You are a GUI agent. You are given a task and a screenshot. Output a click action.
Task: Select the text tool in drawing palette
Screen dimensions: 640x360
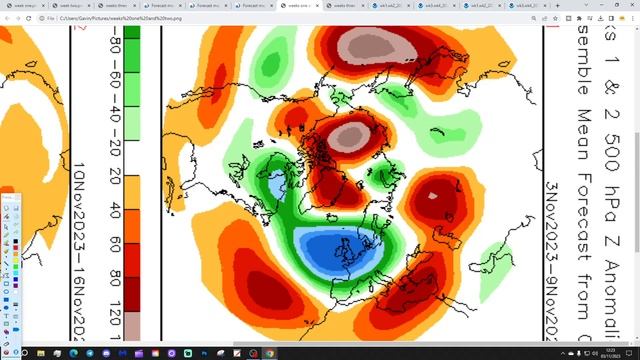(6, 316)
